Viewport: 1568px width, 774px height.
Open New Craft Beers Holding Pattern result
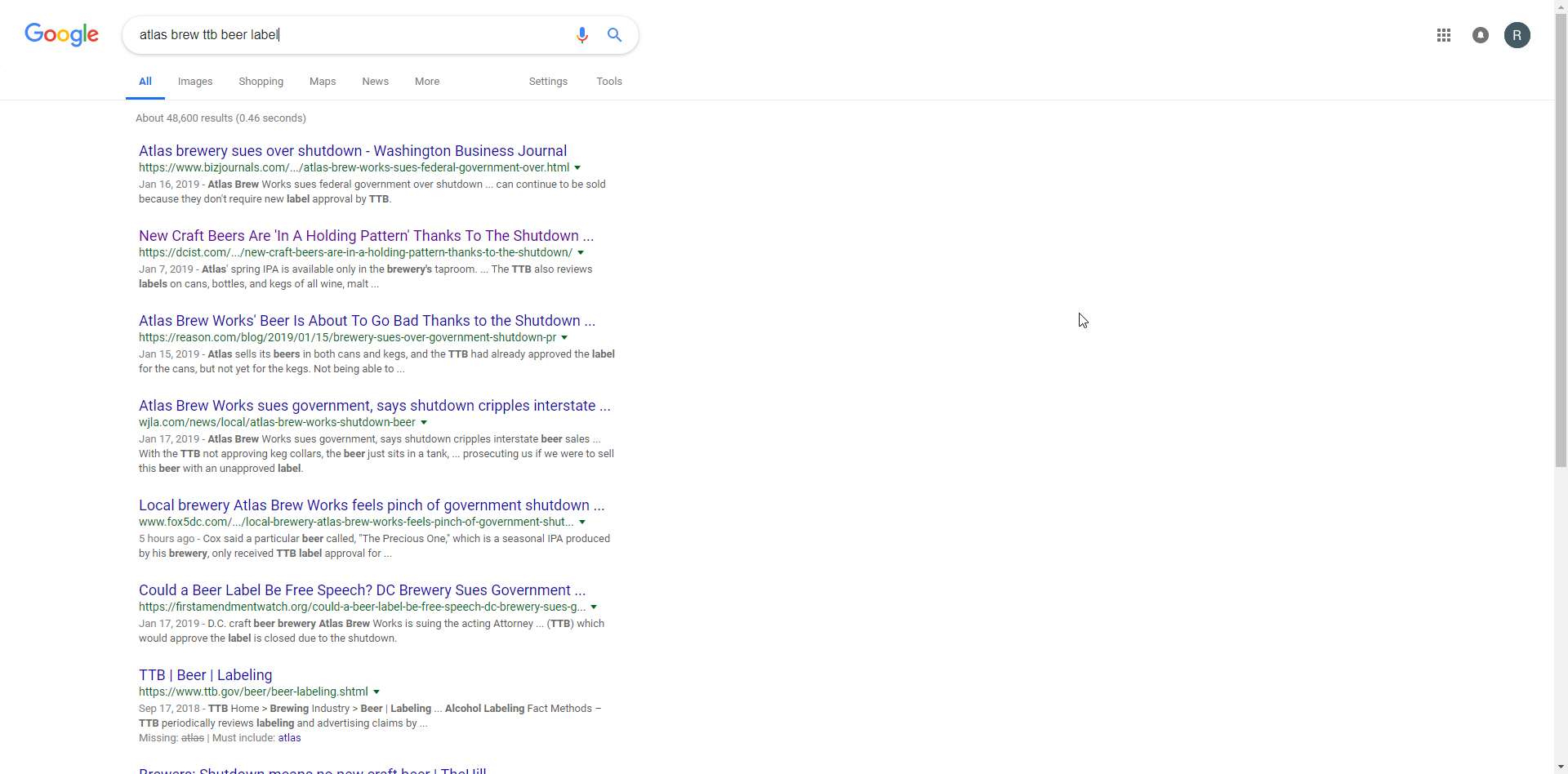coord(366,236)
